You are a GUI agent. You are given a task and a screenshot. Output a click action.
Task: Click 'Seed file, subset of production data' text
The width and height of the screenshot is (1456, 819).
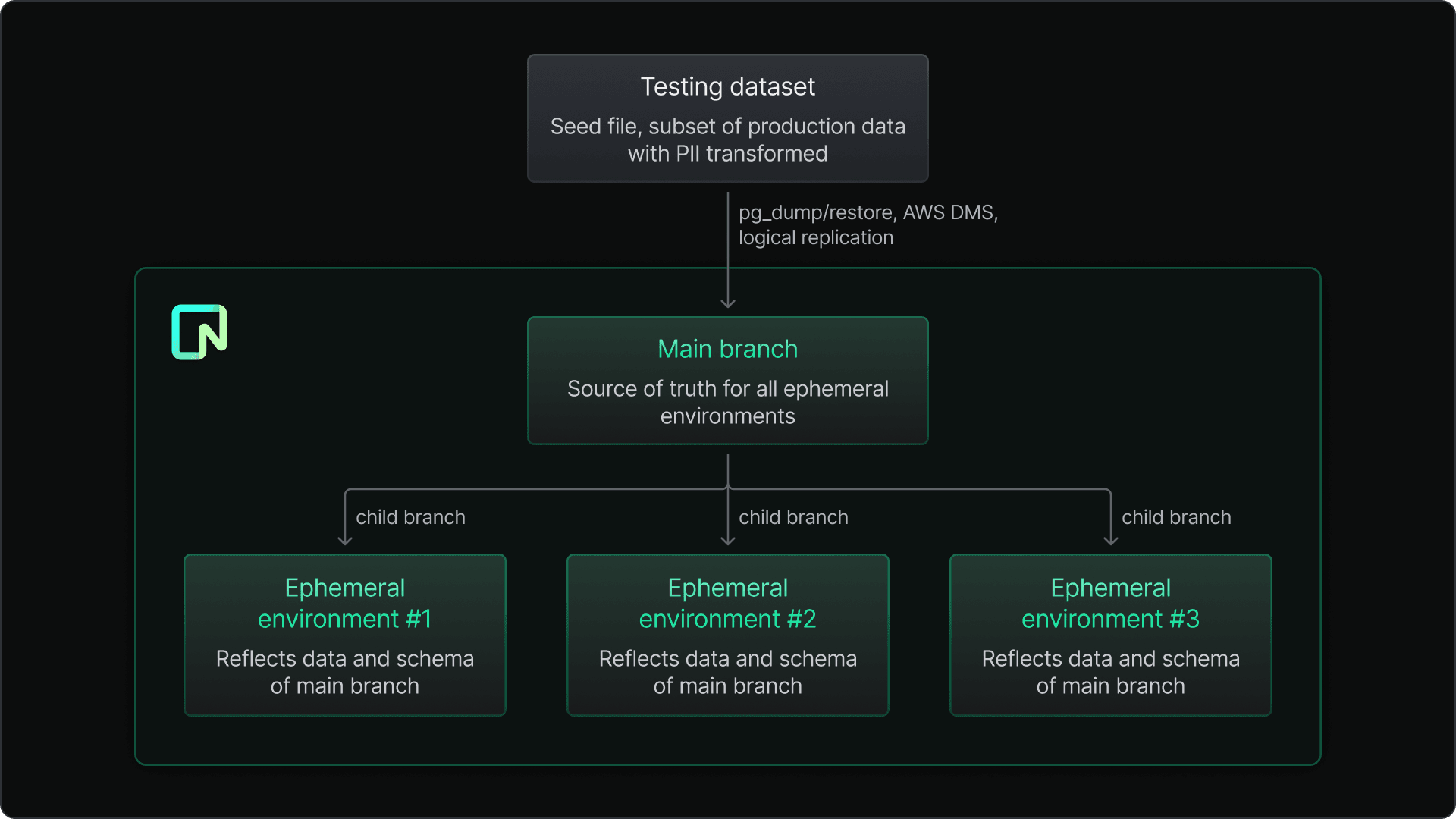click(x=727, y=127)
